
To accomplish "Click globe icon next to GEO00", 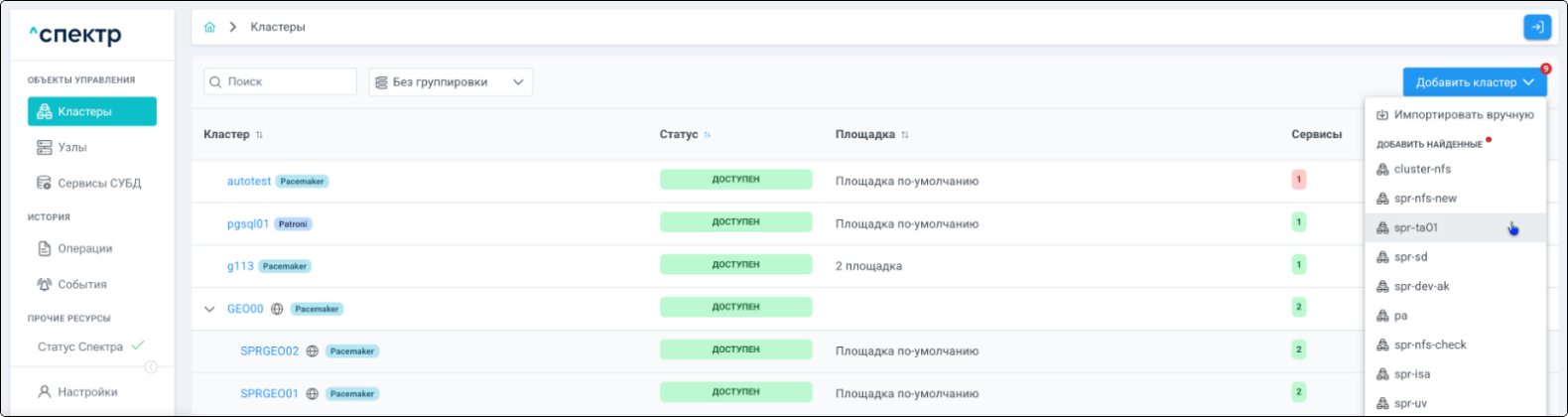I will (278, 309).
